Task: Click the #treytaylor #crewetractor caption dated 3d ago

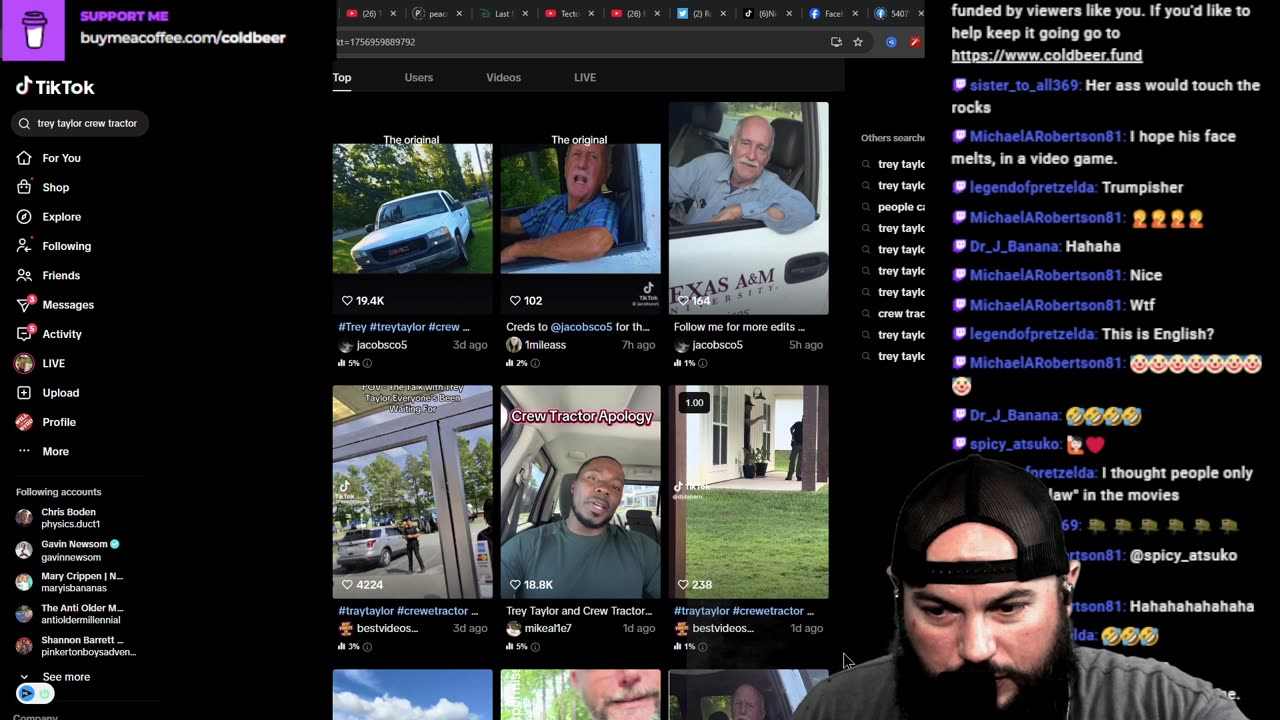Action: click(408, 611)
